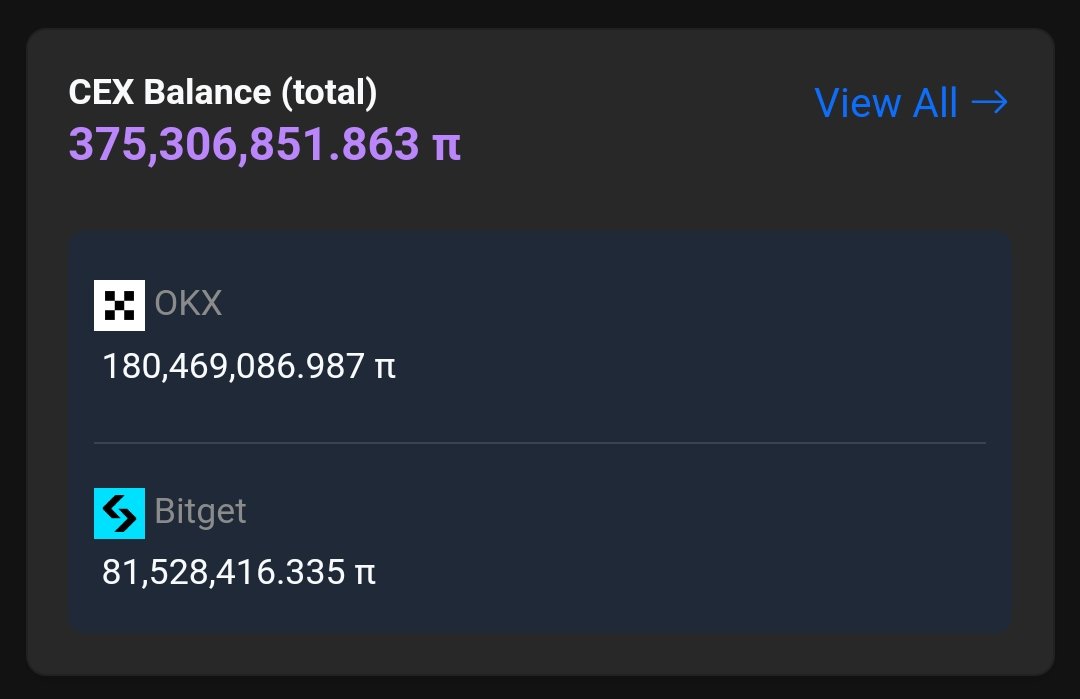Click the word All in View All

click(x=935, y=103)
